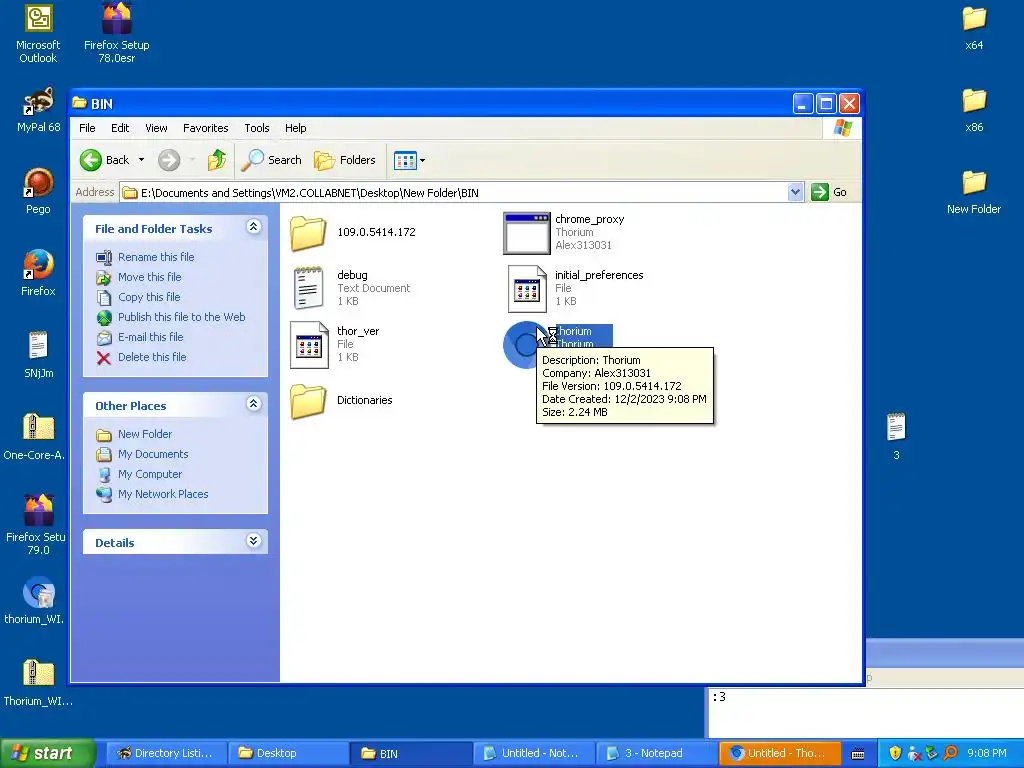
Task: Click Copy this file link
Action: coord(149,297)
